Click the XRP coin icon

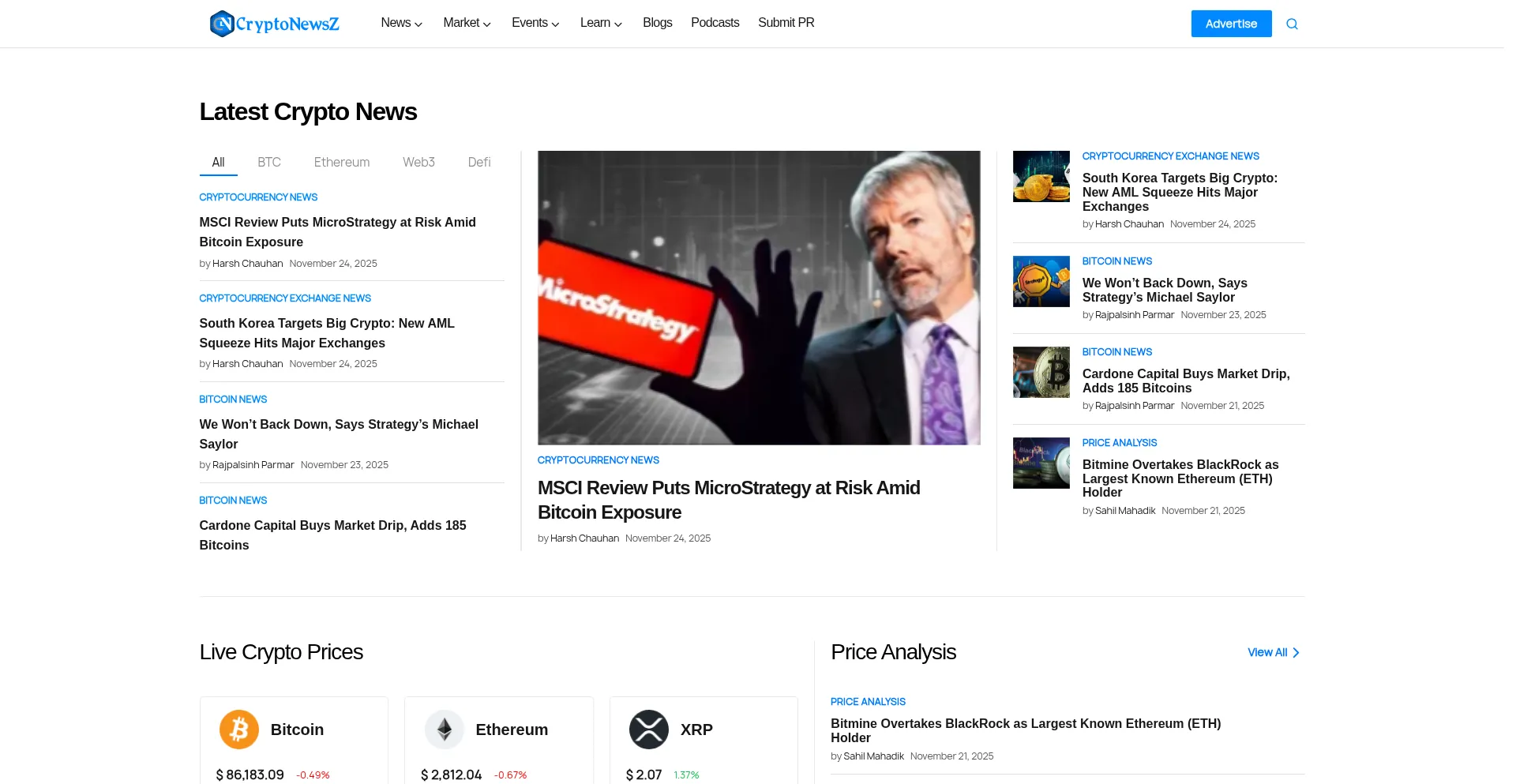coord(648,730)
